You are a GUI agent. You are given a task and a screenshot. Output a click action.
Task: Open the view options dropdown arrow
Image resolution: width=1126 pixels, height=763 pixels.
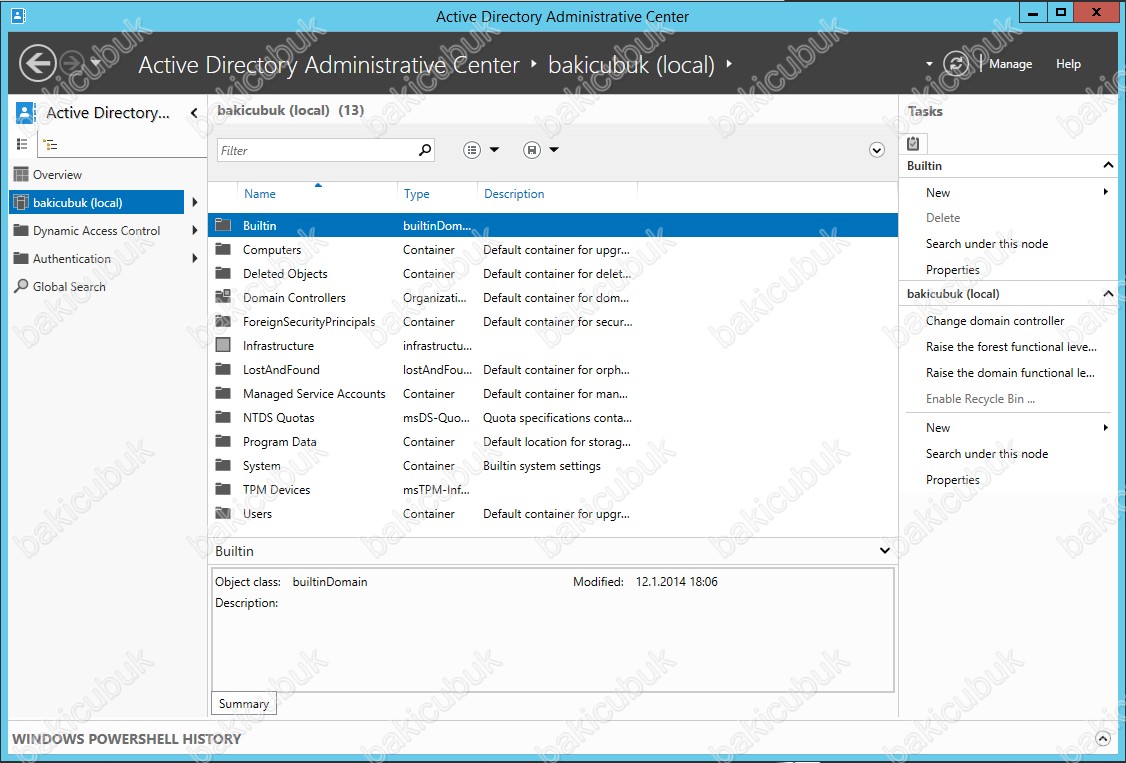(x=494, y=150)
